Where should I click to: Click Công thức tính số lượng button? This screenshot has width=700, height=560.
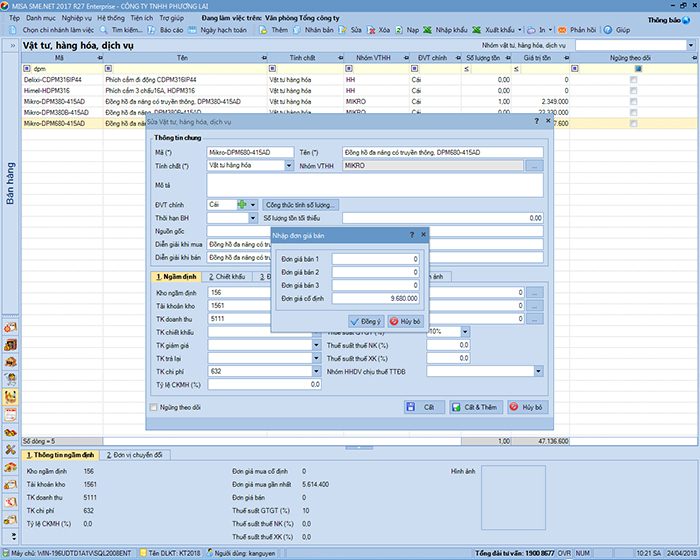[300, 205]
